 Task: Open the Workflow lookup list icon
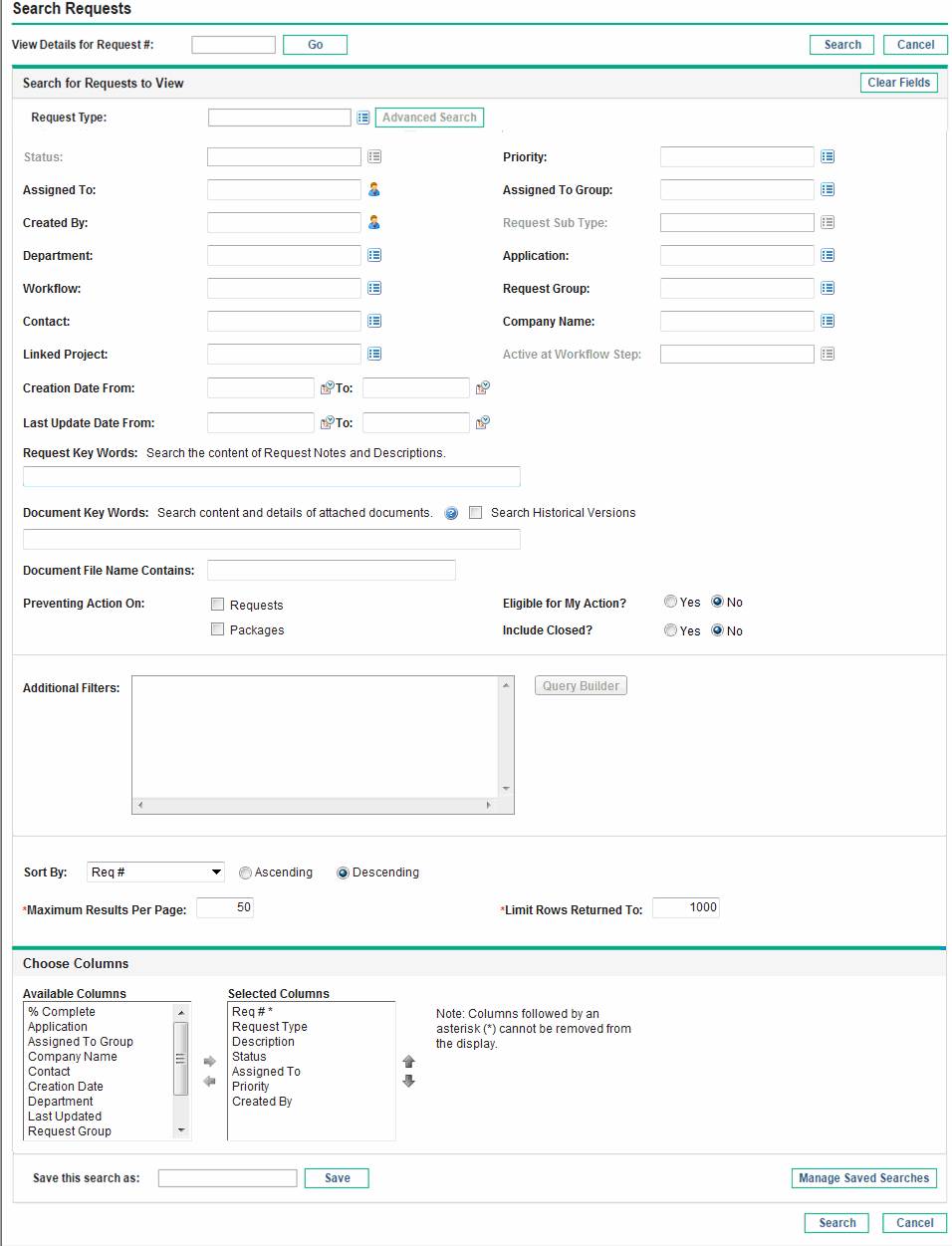pyautogui.click(x=372, y=288)
